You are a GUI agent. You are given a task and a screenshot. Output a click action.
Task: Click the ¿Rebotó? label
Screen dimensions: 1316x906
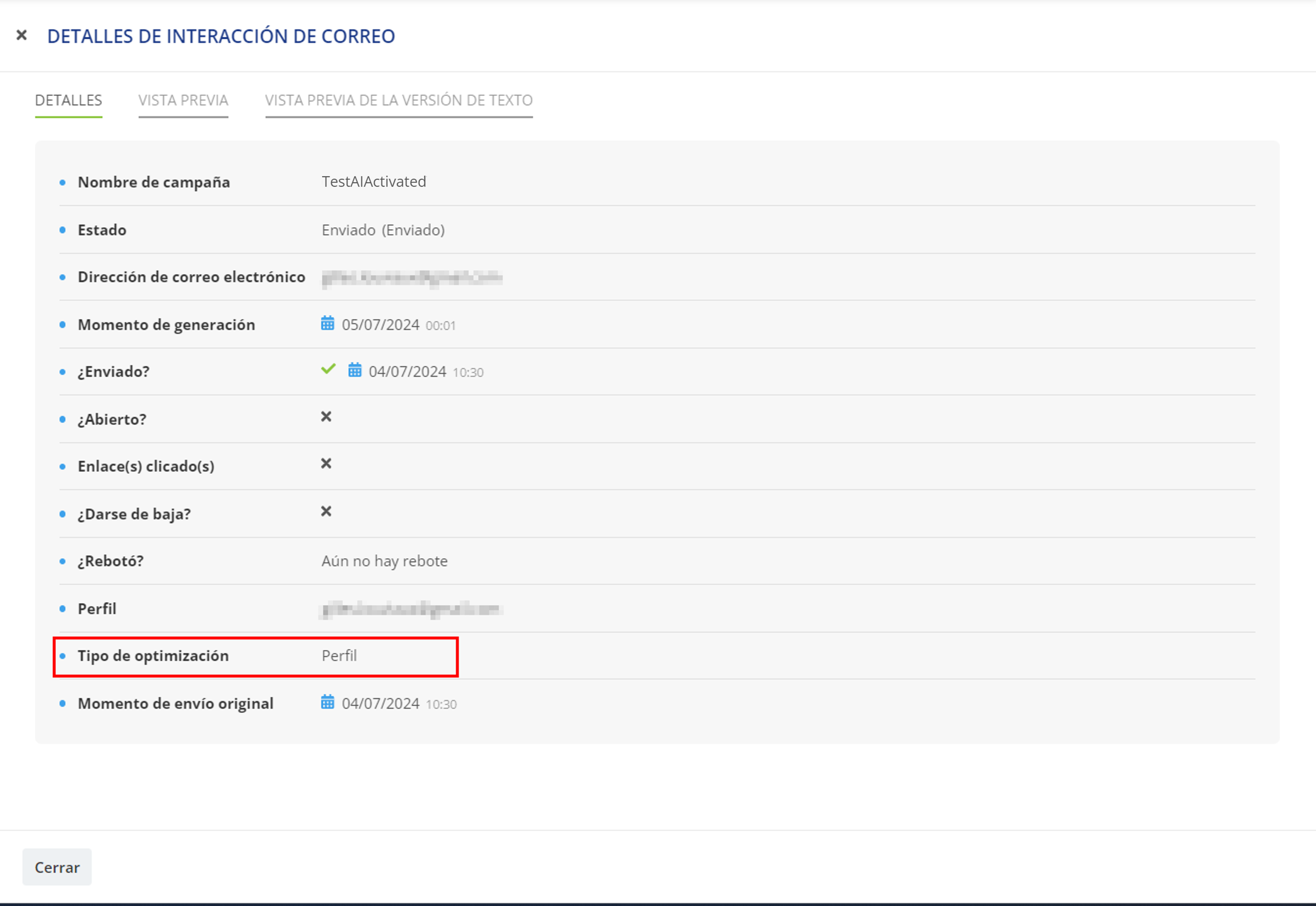(x=111, y=562)
